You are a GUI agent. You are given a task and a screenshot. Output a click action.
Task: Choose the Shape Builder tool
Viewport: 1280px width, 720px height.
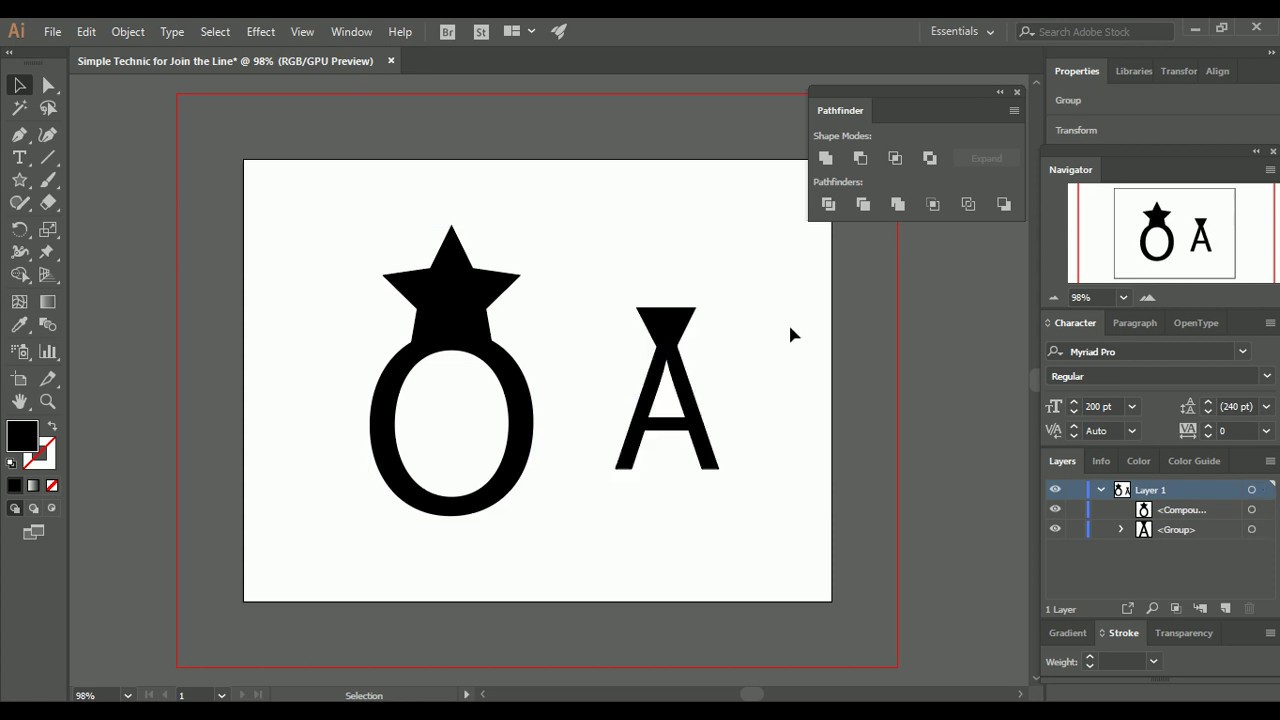(x=19, y=275)
